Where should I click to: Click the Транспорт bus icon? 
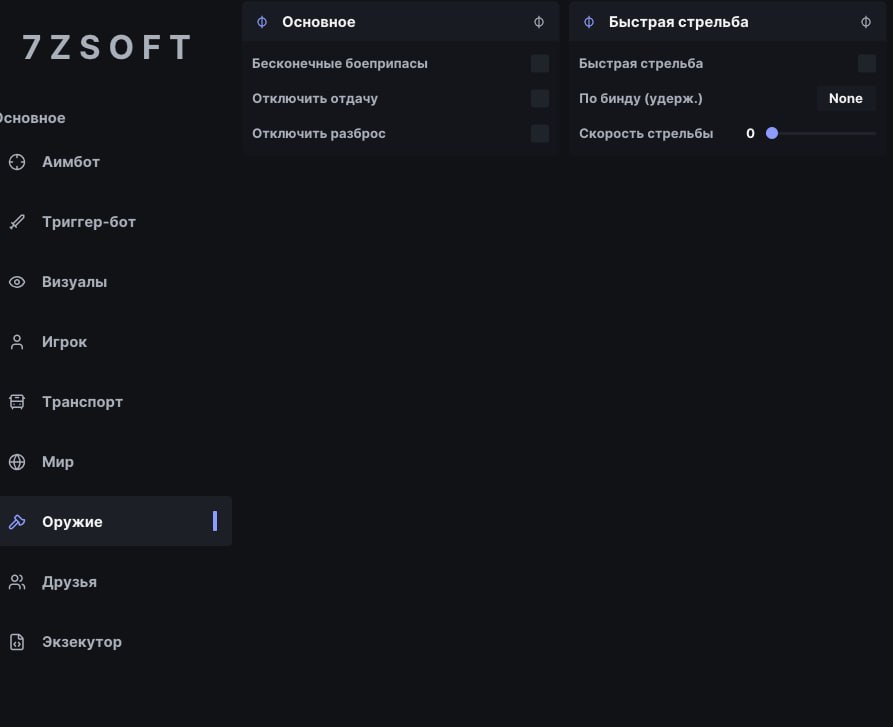[x=17, y=402]
